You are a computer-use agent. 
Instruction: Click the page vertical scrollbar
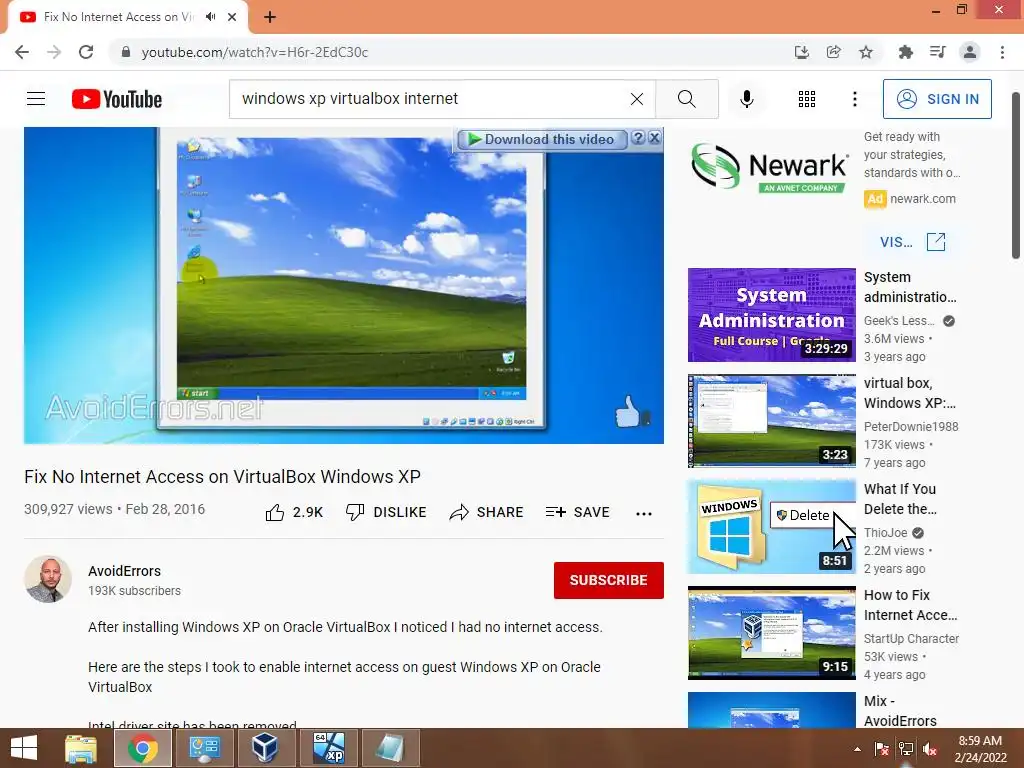pyautogui.click(x=1016, y=175)
